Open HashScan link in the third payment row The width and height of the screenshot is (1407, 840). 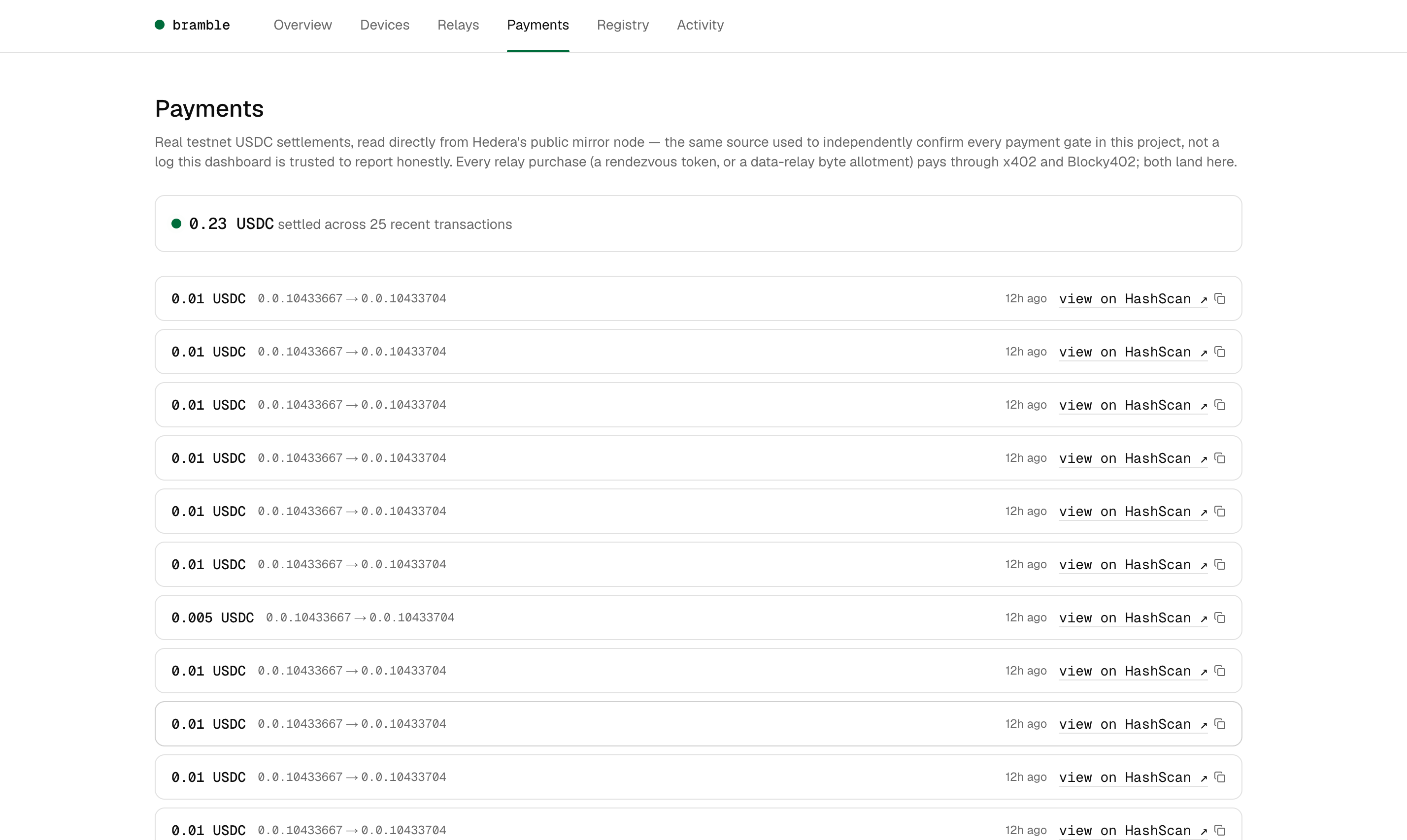(x=1133, y=405)
